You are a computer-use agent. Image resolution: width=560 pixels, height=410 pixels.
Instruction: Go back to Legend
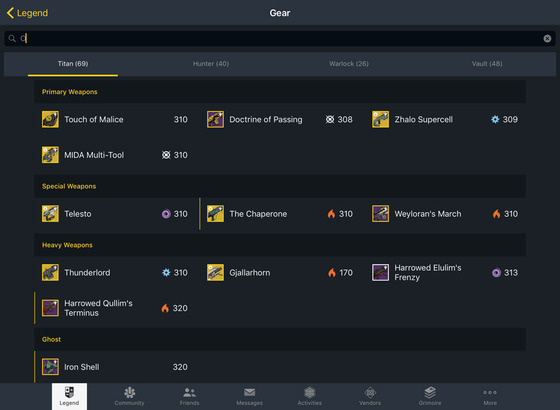27,13
